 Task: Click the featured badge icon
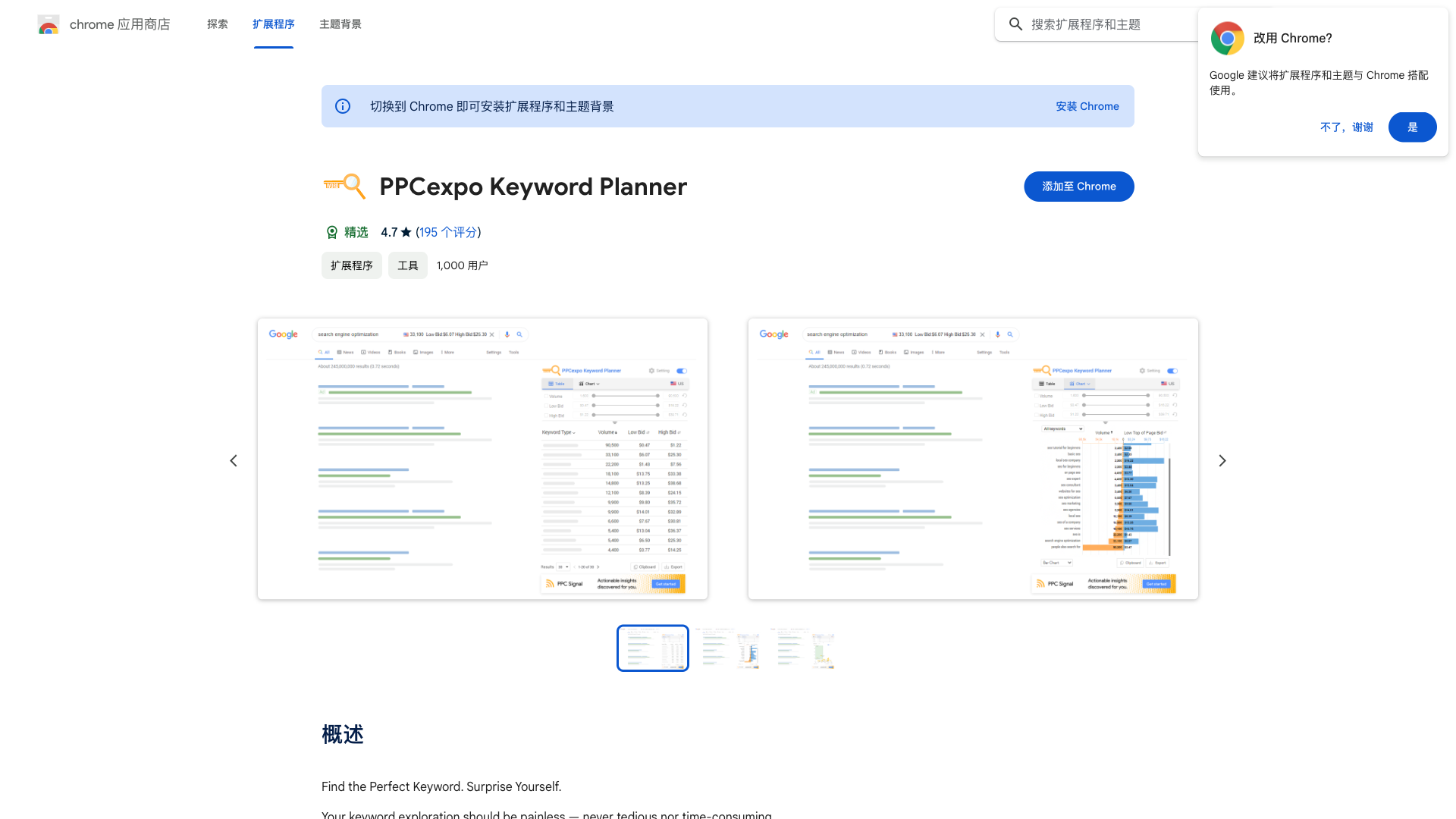point(331,232)
